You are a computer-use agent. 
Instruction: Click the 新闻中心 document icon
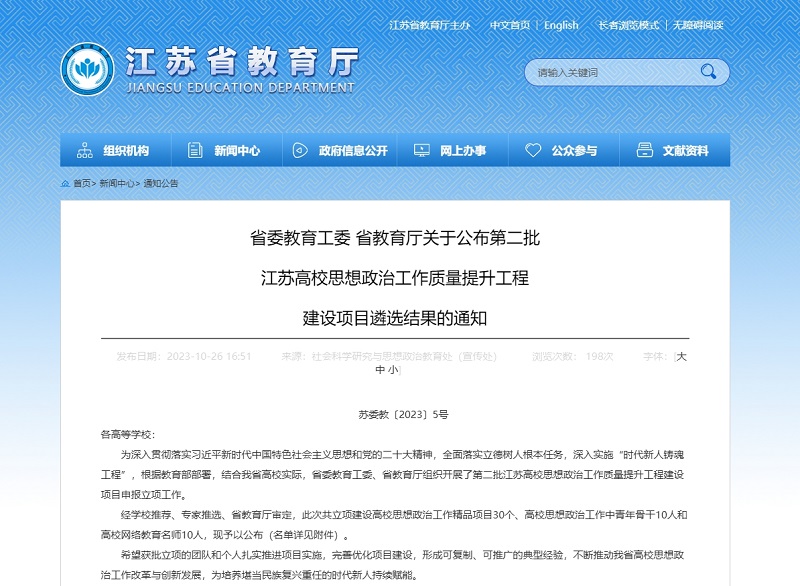click(x=193, y=150)
